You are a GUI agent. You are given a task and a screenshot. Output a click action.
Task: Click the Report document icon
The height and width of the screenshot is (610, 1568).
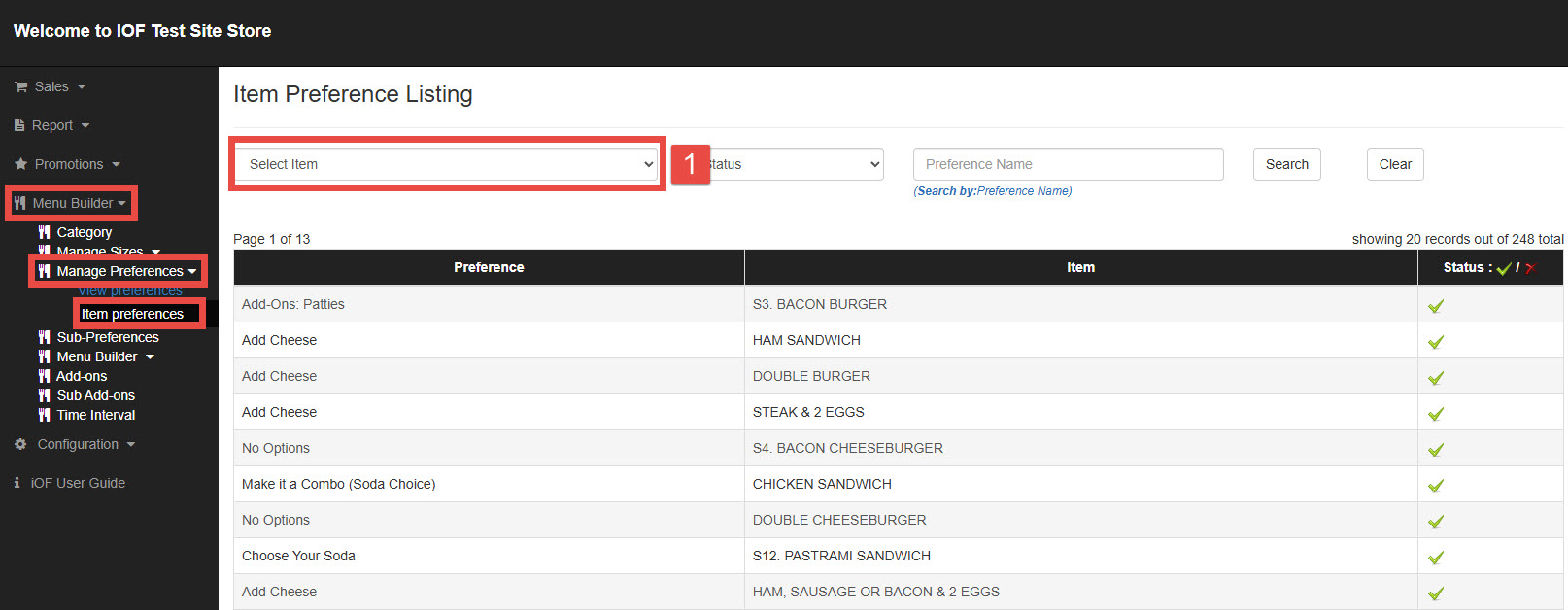(x=19, y=126)
